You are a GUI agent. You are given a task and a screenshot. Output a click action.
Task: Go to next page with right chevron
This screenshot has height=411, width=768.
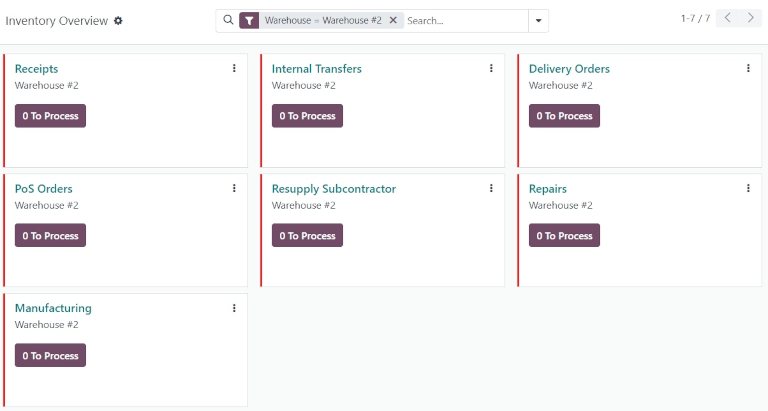750,18
